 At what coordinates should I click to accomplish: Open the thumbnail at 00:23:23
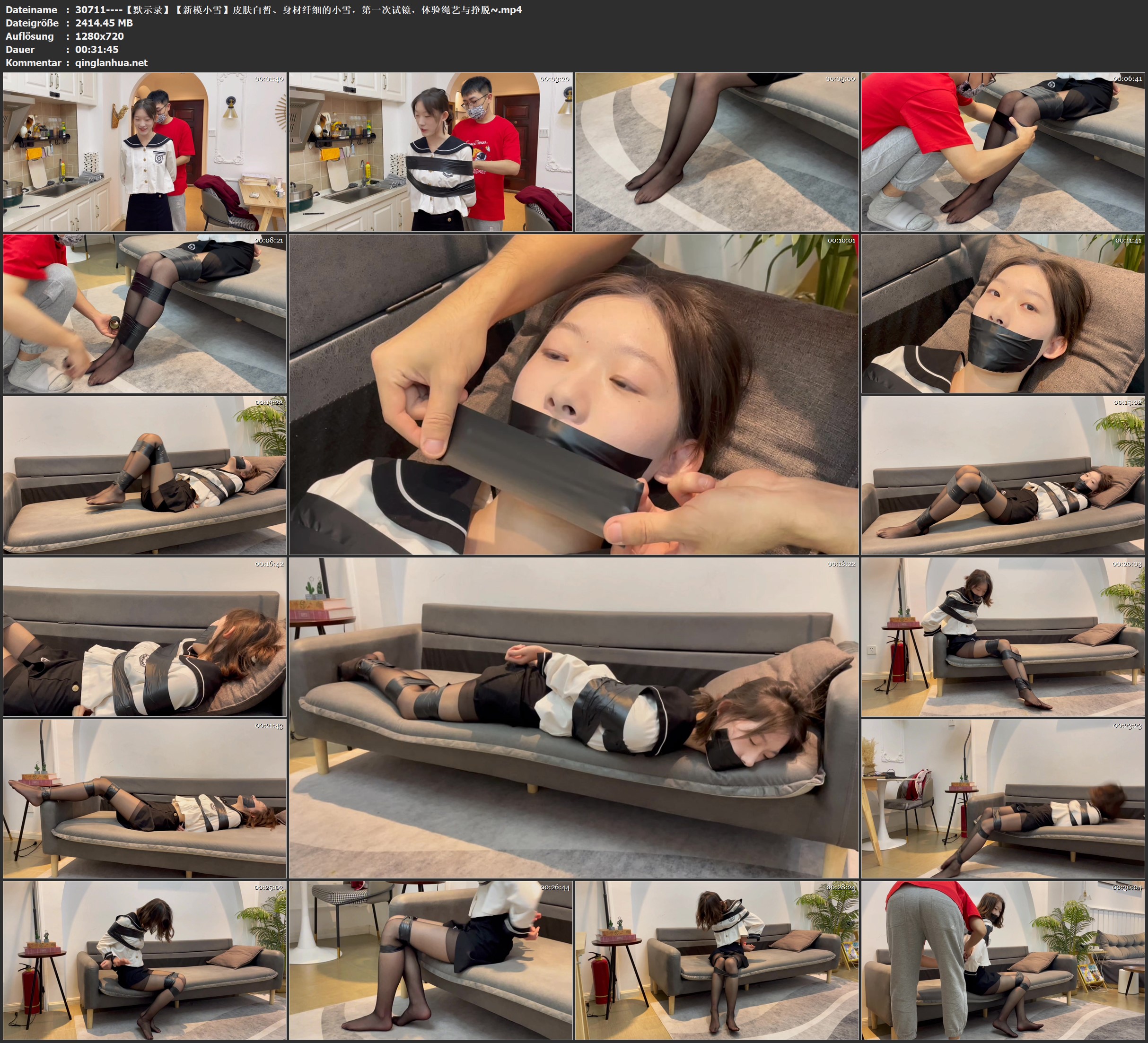pyautogui.click(x=1003, y=798)
